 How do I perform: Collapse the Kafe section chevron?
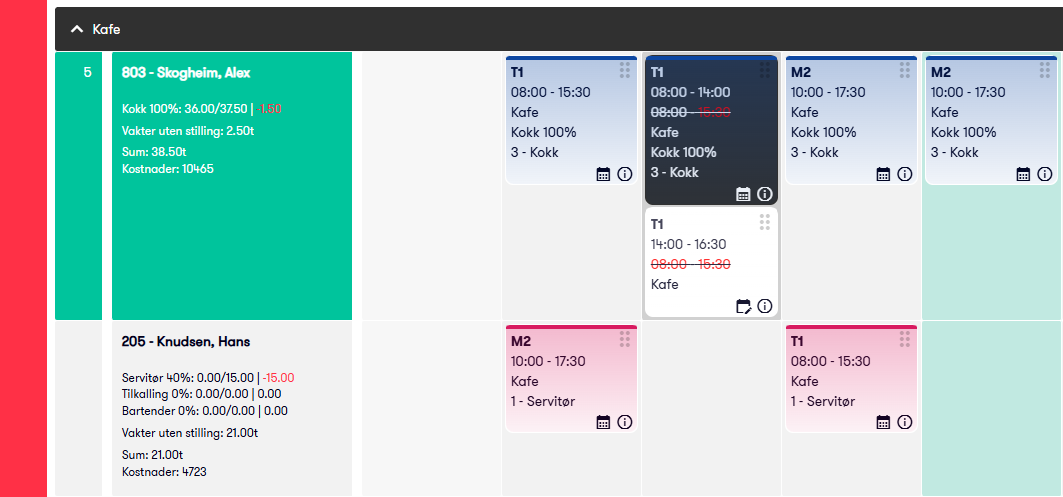(77, 29)
